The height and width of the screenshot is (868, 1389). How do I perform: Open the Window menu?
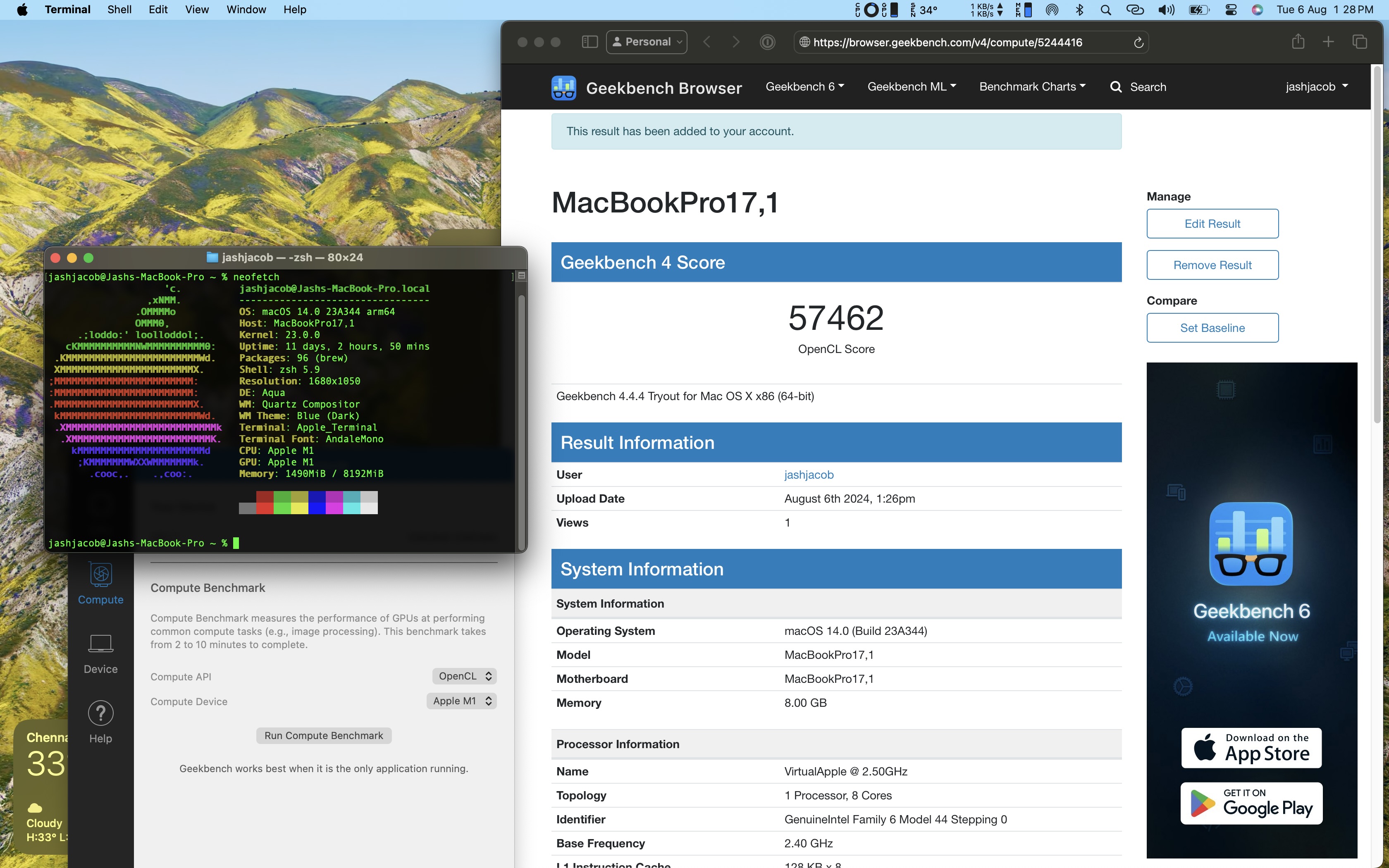246,10
